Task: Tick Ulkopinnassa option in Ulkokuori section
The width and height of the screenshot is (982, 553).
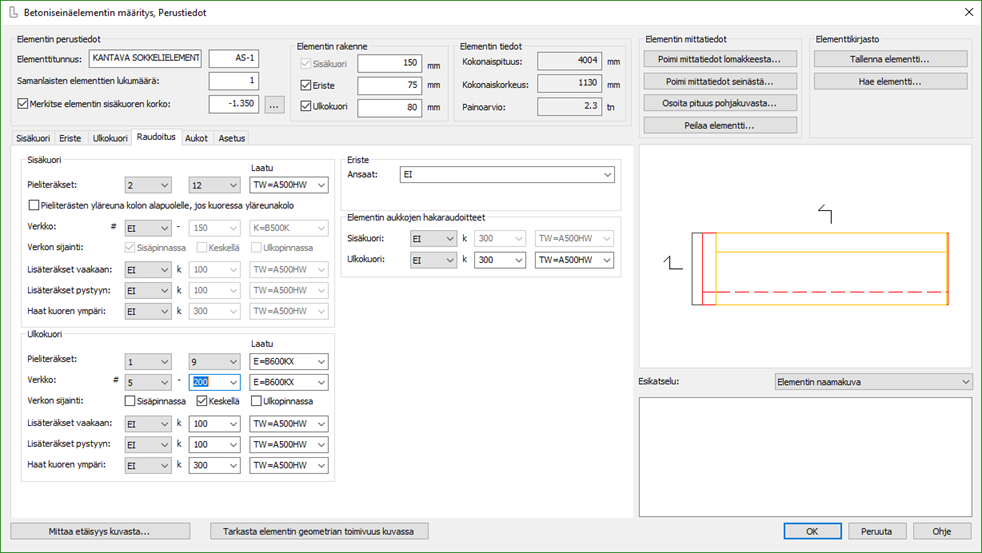Action: pos(257,401)
